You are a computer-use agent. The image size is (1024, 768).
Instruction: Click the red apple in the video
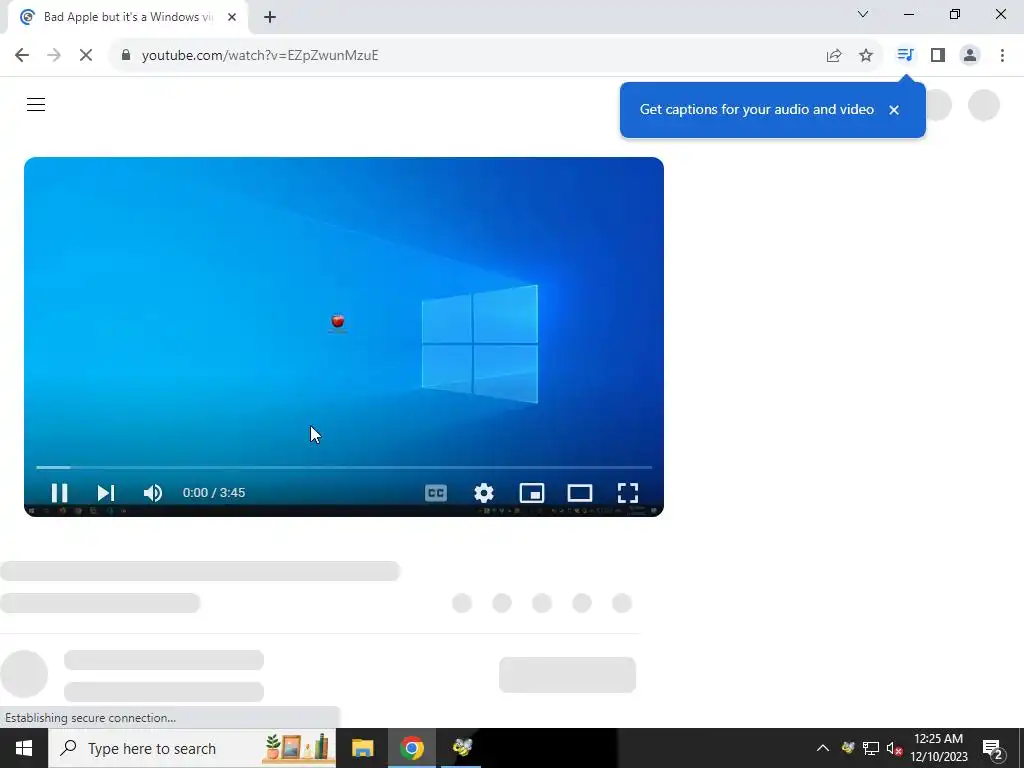[338, 321]
